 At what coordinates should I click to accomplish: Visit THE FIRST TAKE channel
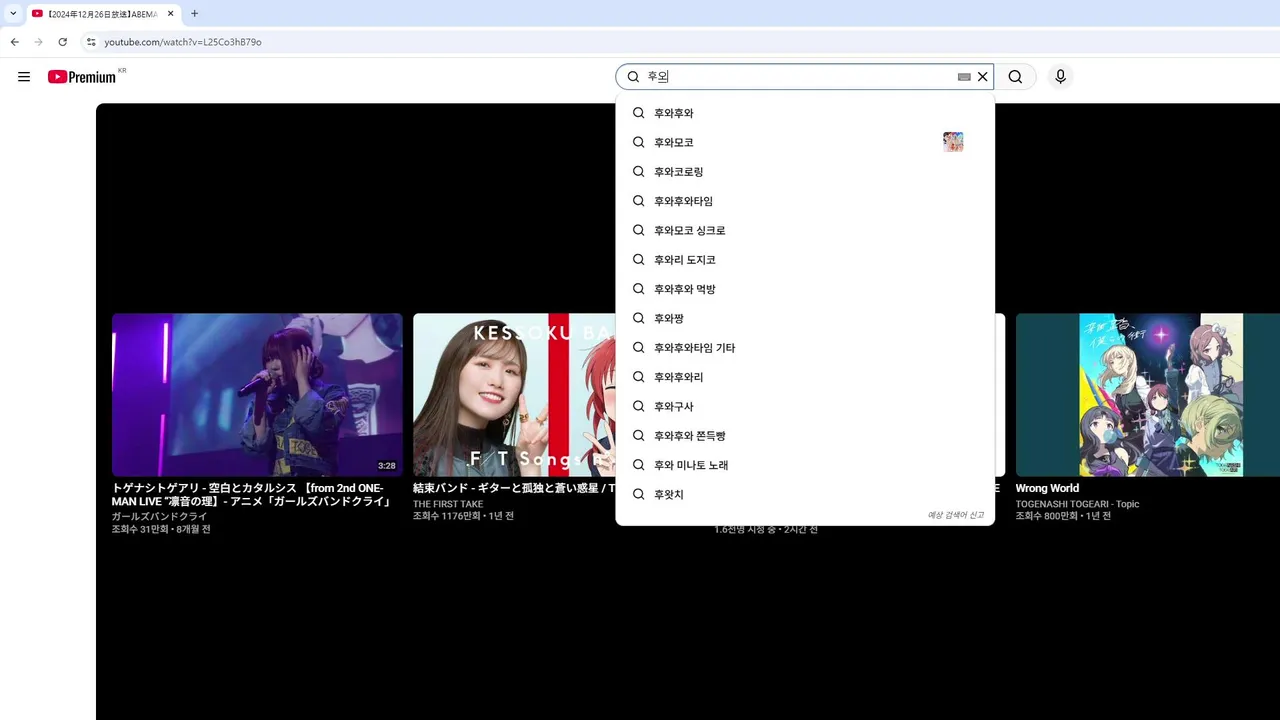(448, 504)
